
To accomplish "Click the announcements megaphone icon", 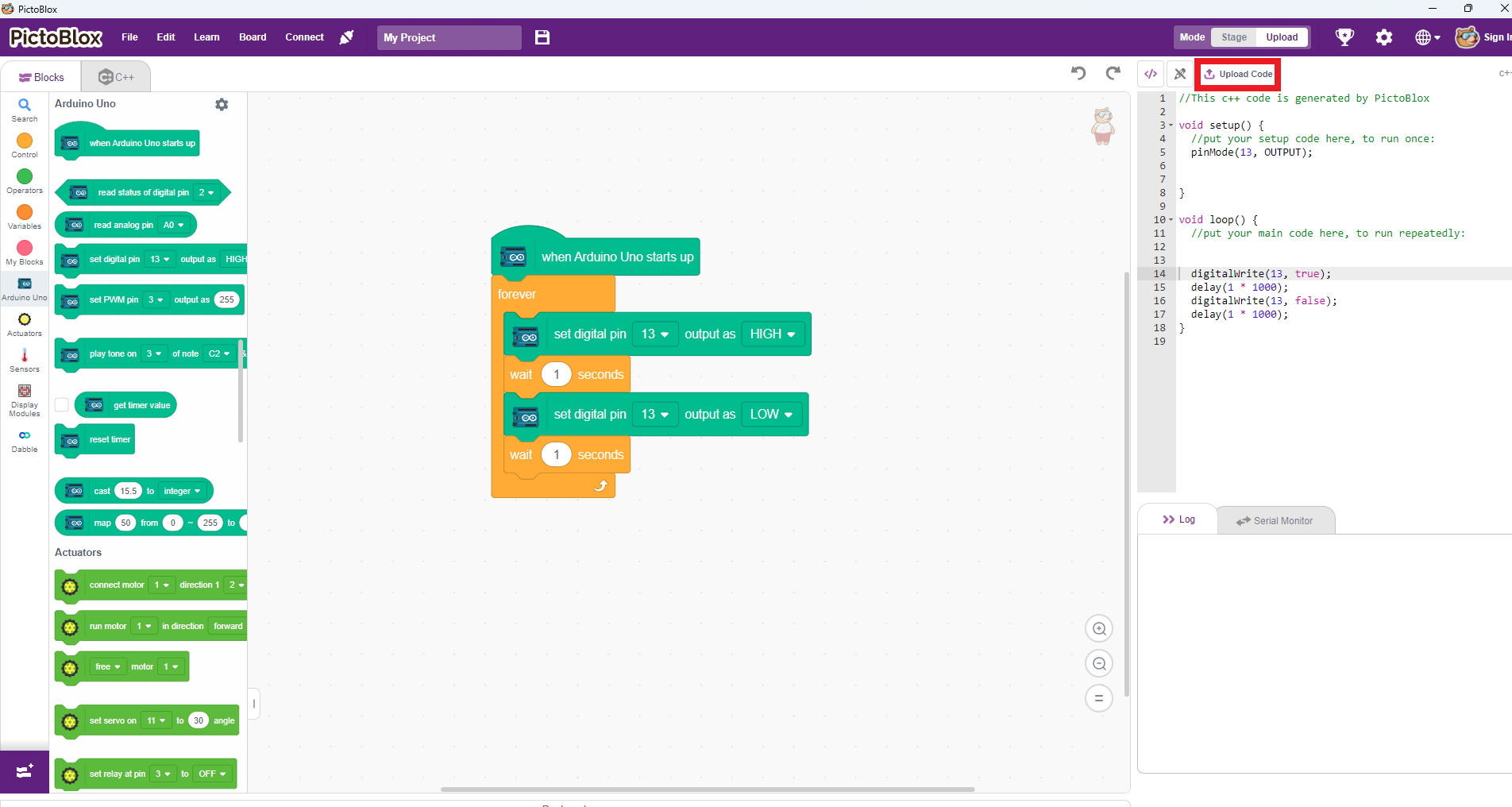I will point(346,37).
